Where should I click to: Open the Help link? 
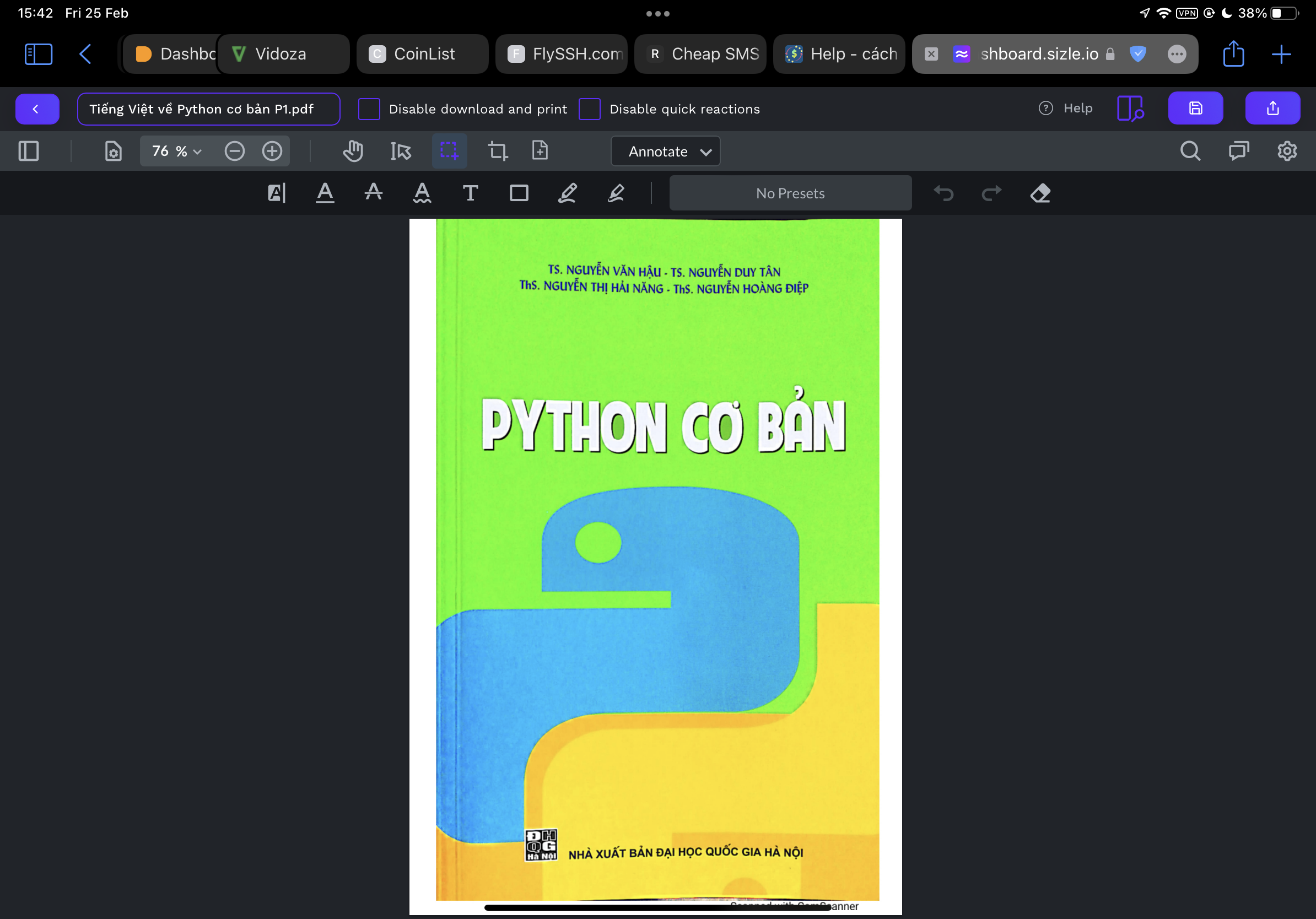click(1065, 109)
